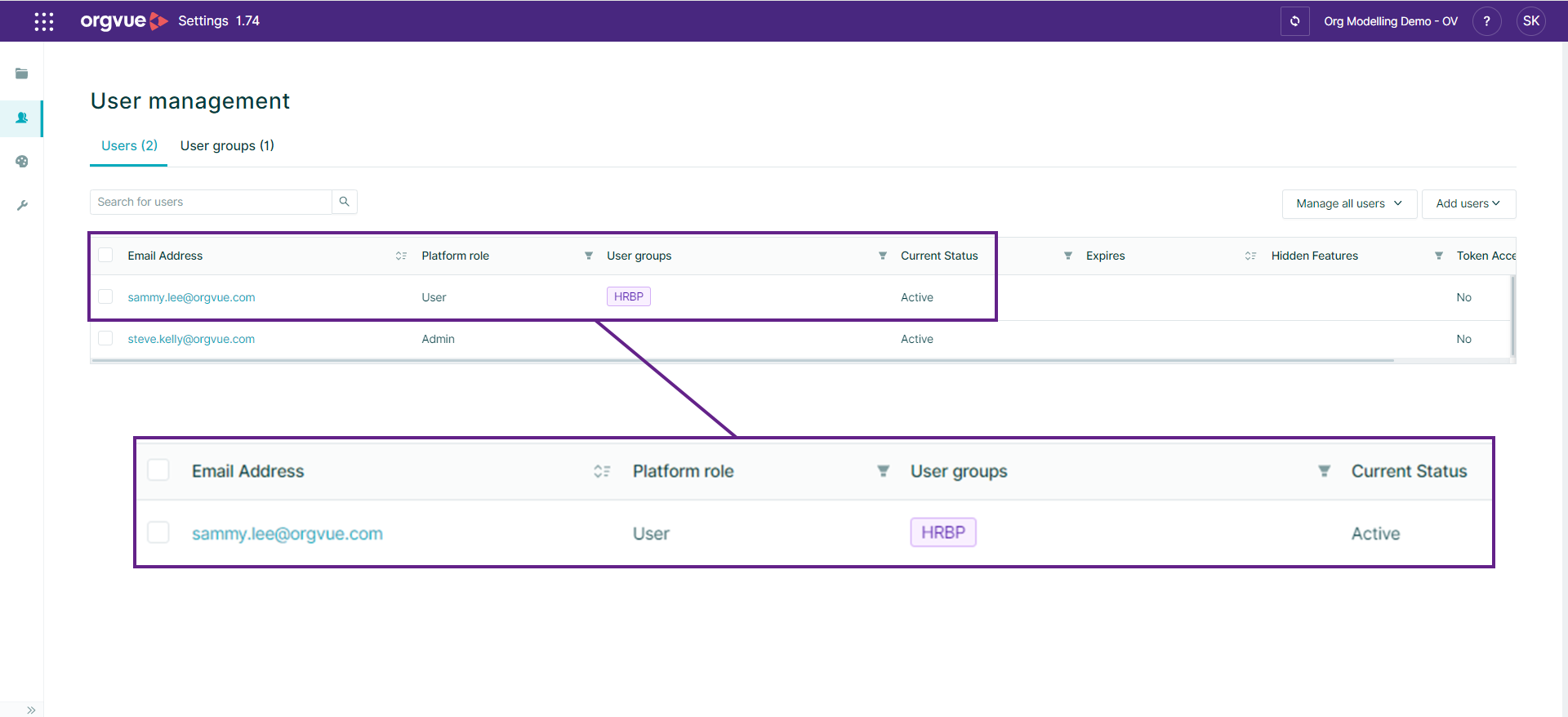Filter the User groups column
This screenshot has width=1568, height=717.
point(882,256)
